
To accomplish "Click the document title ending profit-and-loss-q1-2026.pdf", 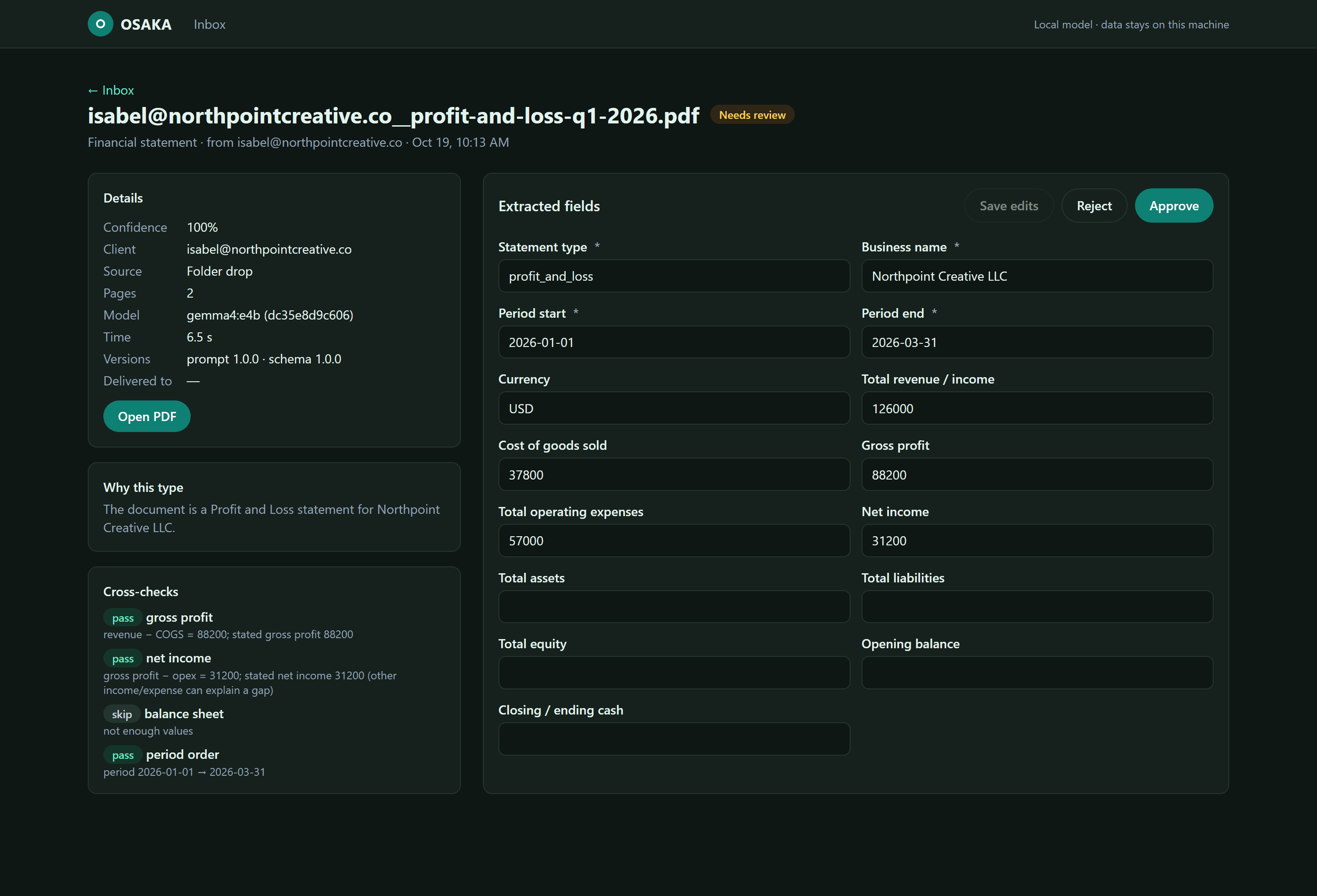I will (393, 116).
